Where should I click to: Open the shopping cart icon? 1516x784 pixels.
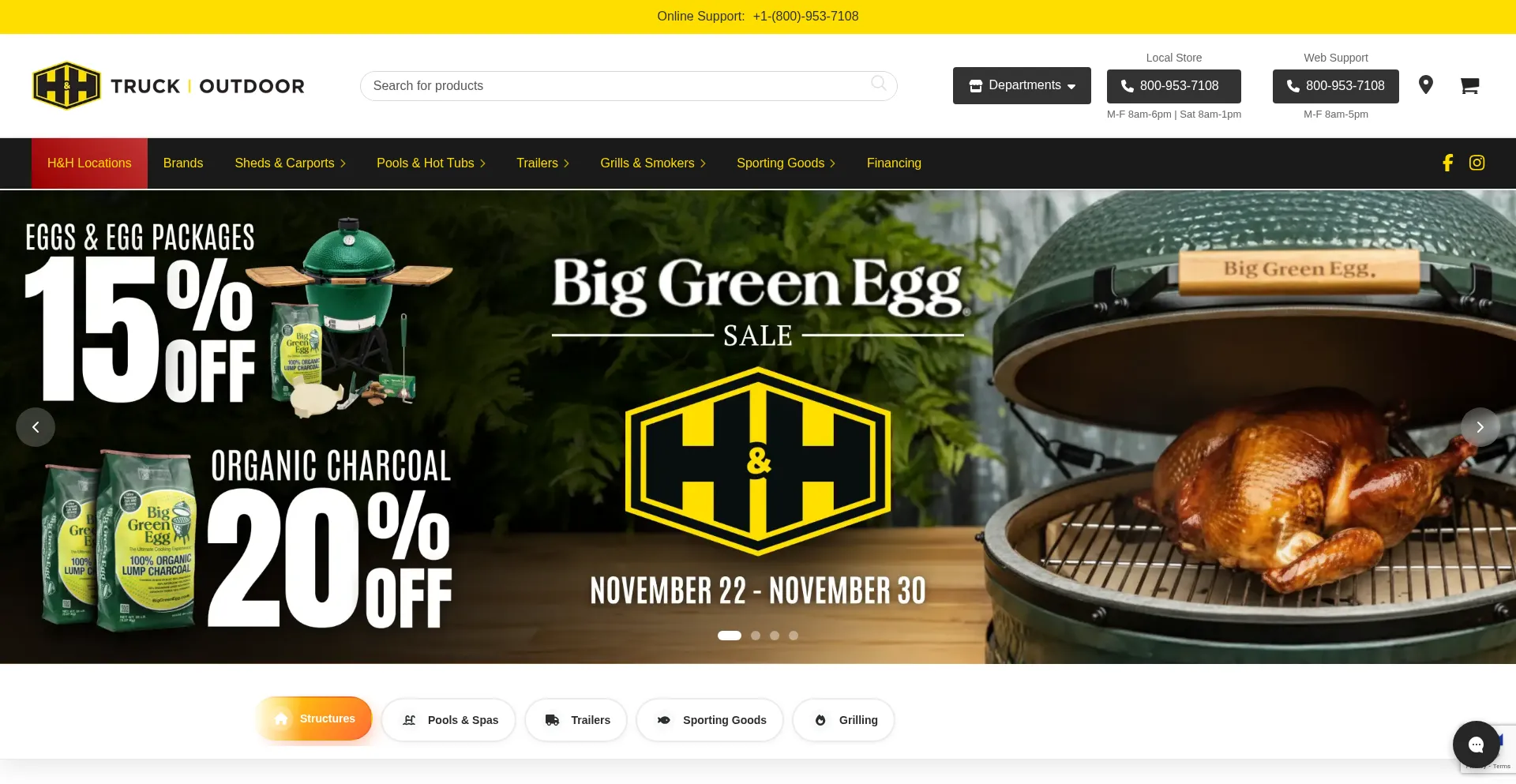[x=1469, y=85]
